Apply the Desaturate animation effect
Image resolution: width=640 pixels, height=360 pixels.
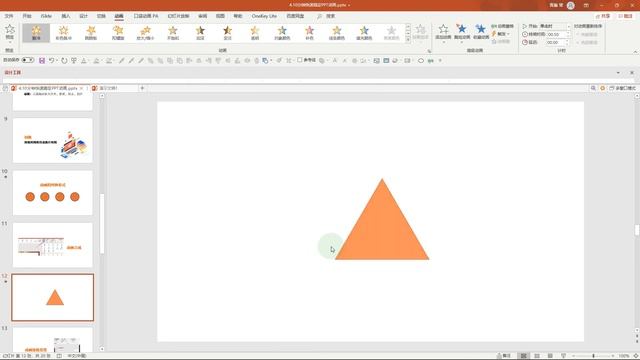(x=173, y=33)
